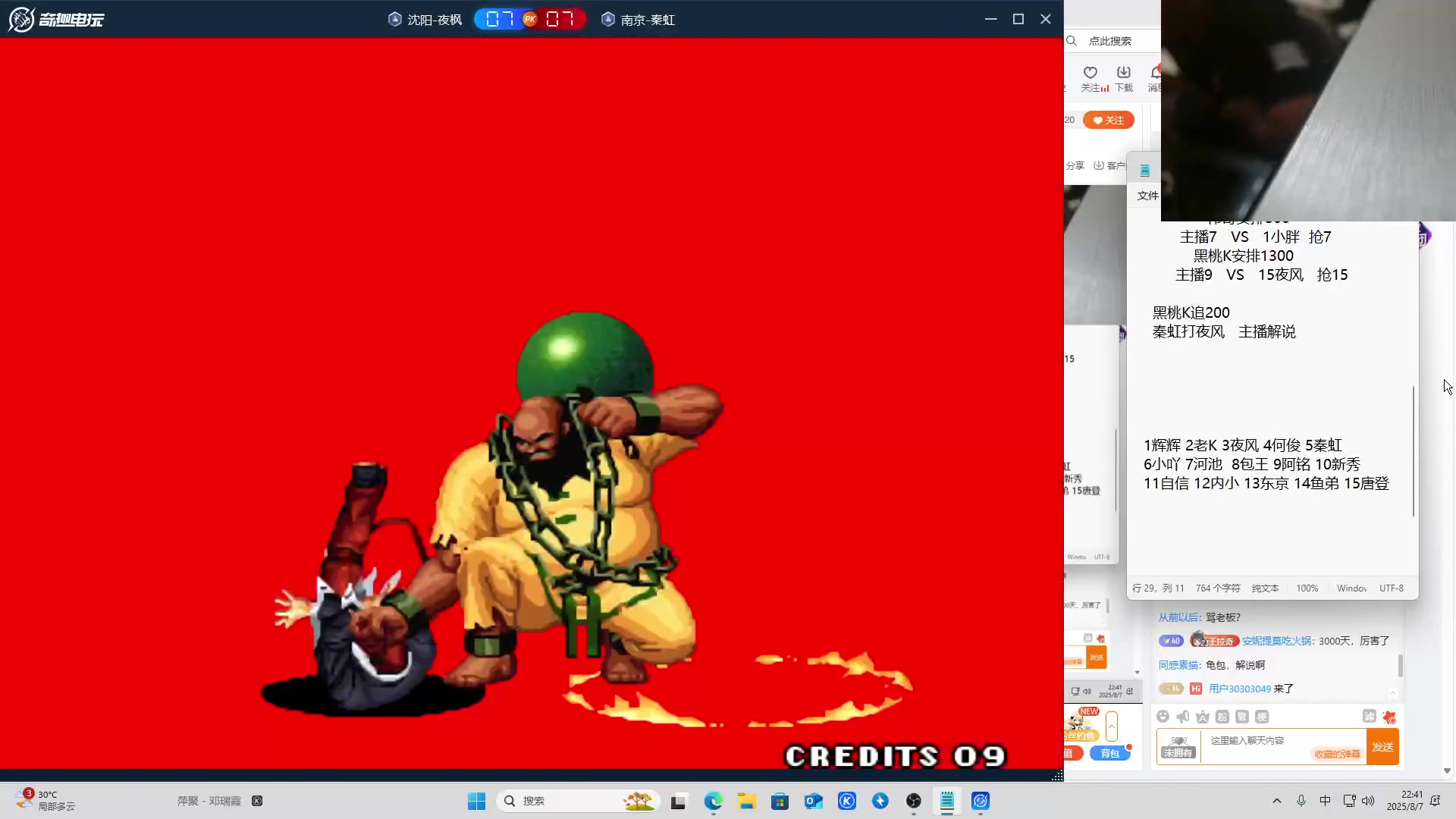Click the 粉 fan badge icon
This screenshot has width=1456, height=819.
[x=1222, y=717]
